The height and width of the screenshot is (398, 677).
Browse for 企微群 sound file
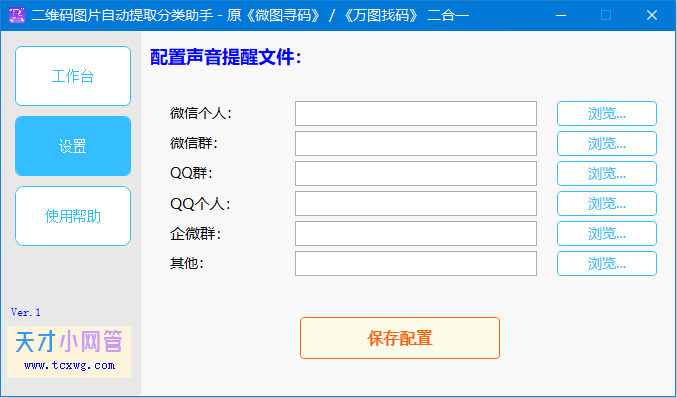click(x=607, y=234)
